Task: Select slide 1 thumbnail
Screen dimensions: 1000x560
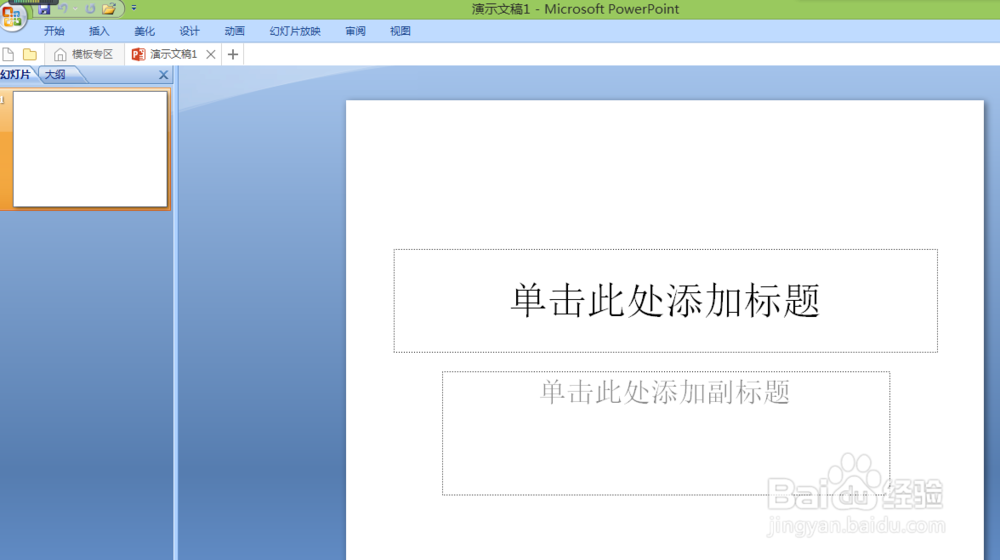Action: point(91,149)
